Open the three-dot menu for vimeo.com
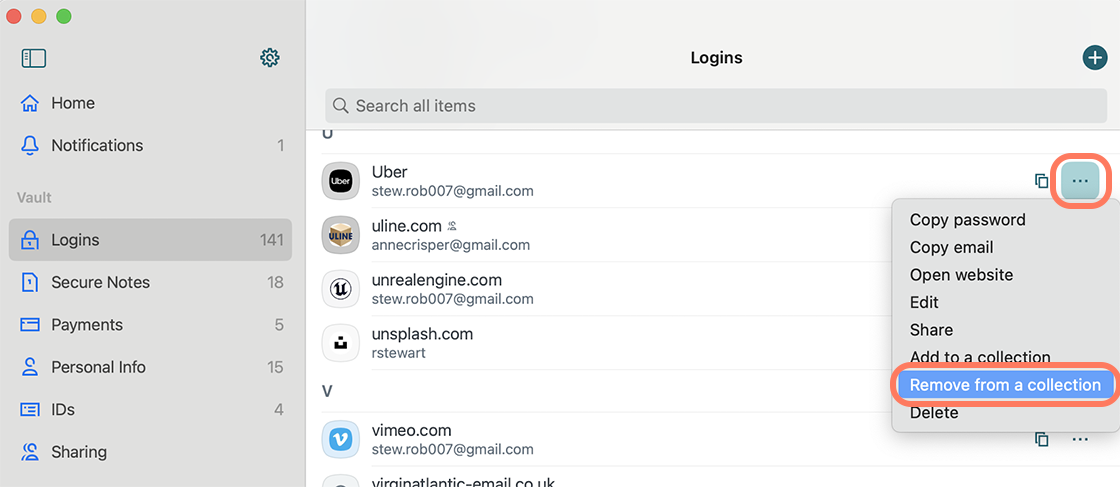Screen dimensions: 1120x487 (x=1080, y=439)
